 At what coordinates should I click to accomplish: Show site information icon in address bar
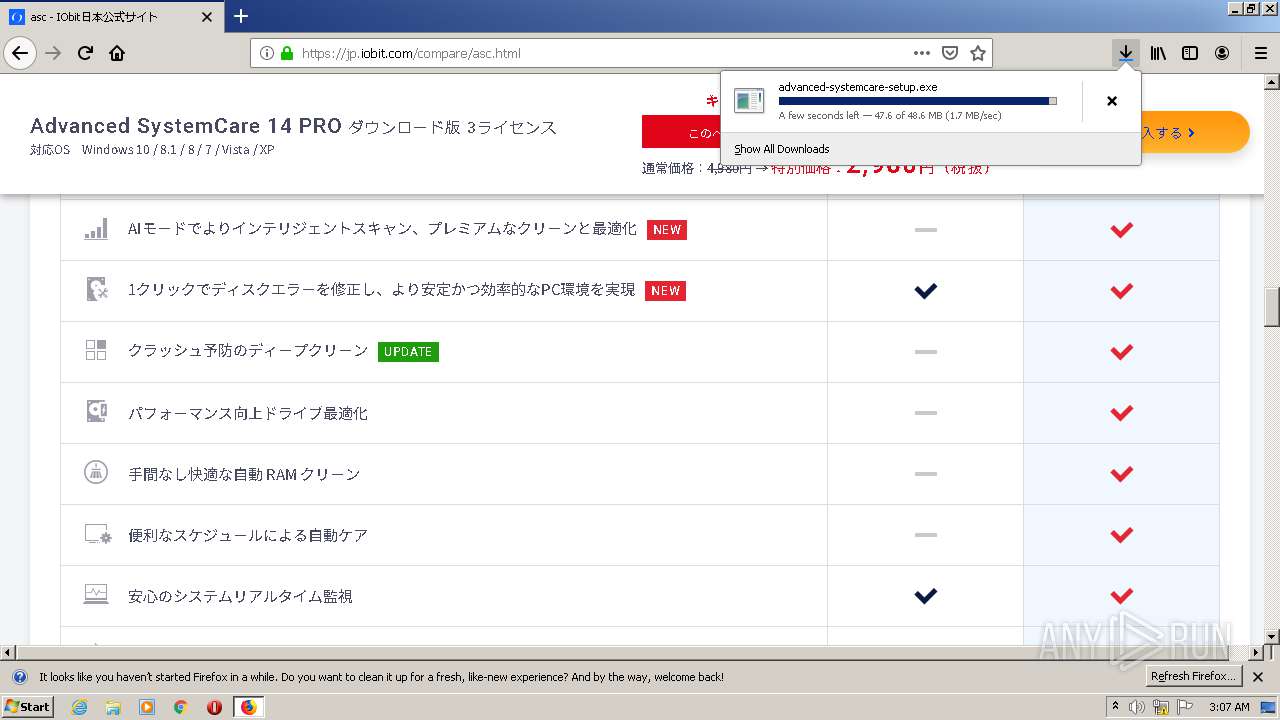267,53
